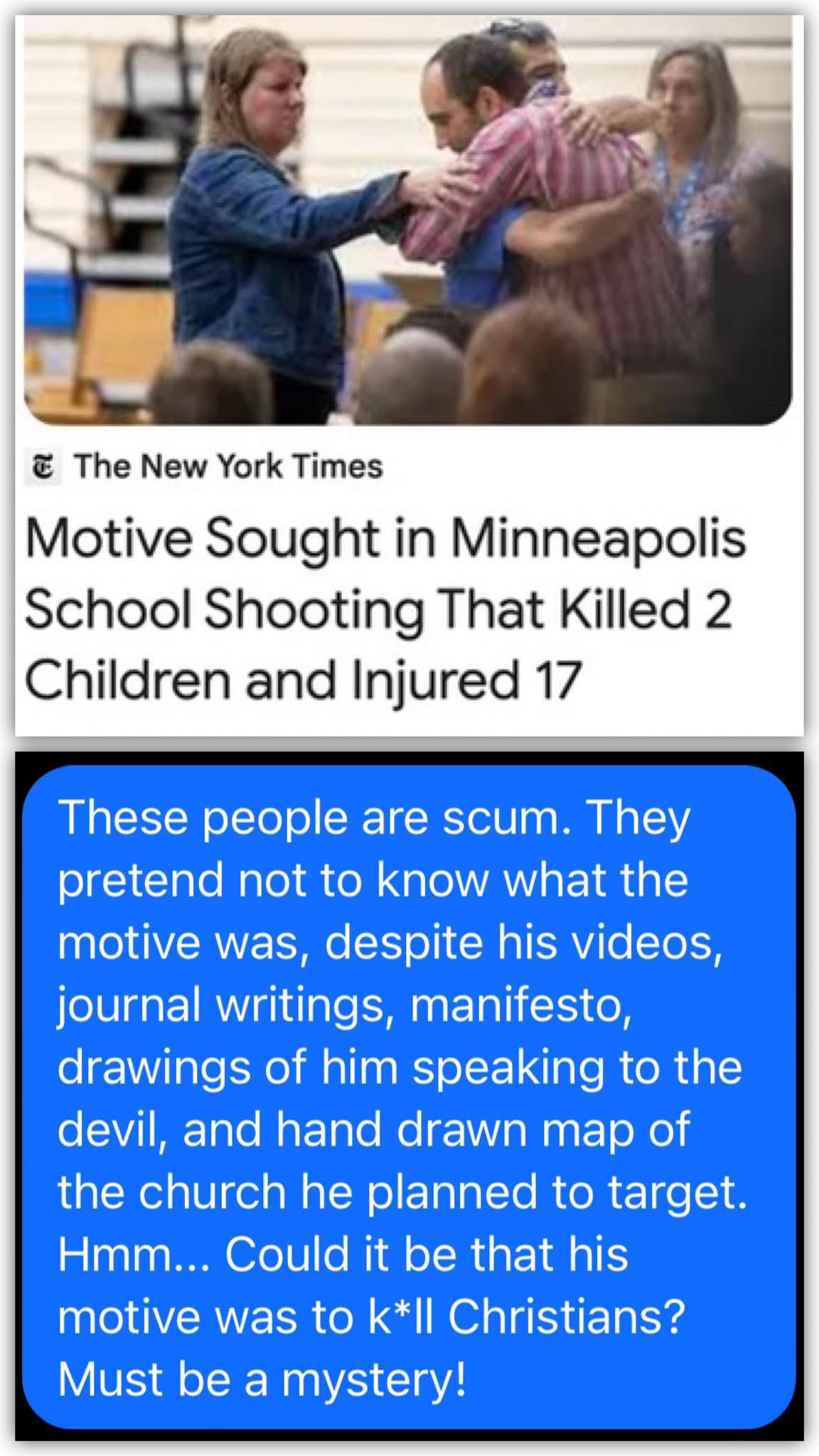Click the text "Must be a mystery!"
This screenshot has width=819, height=1456.
pyautogui.click(x=262, y=1380)
